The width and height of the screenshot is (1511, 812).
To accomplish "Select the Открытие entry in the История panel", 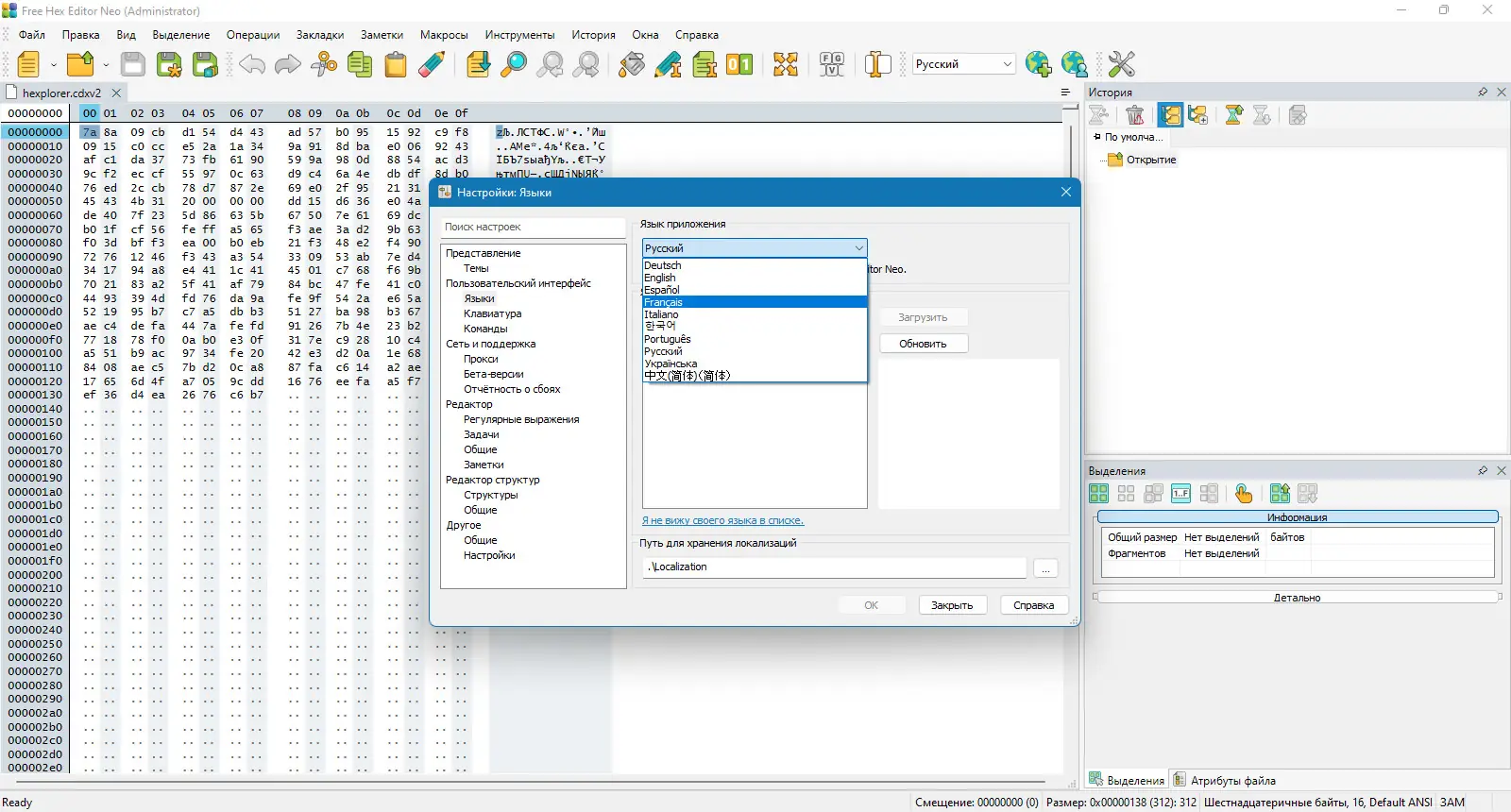I will (x=1151, y=160).
